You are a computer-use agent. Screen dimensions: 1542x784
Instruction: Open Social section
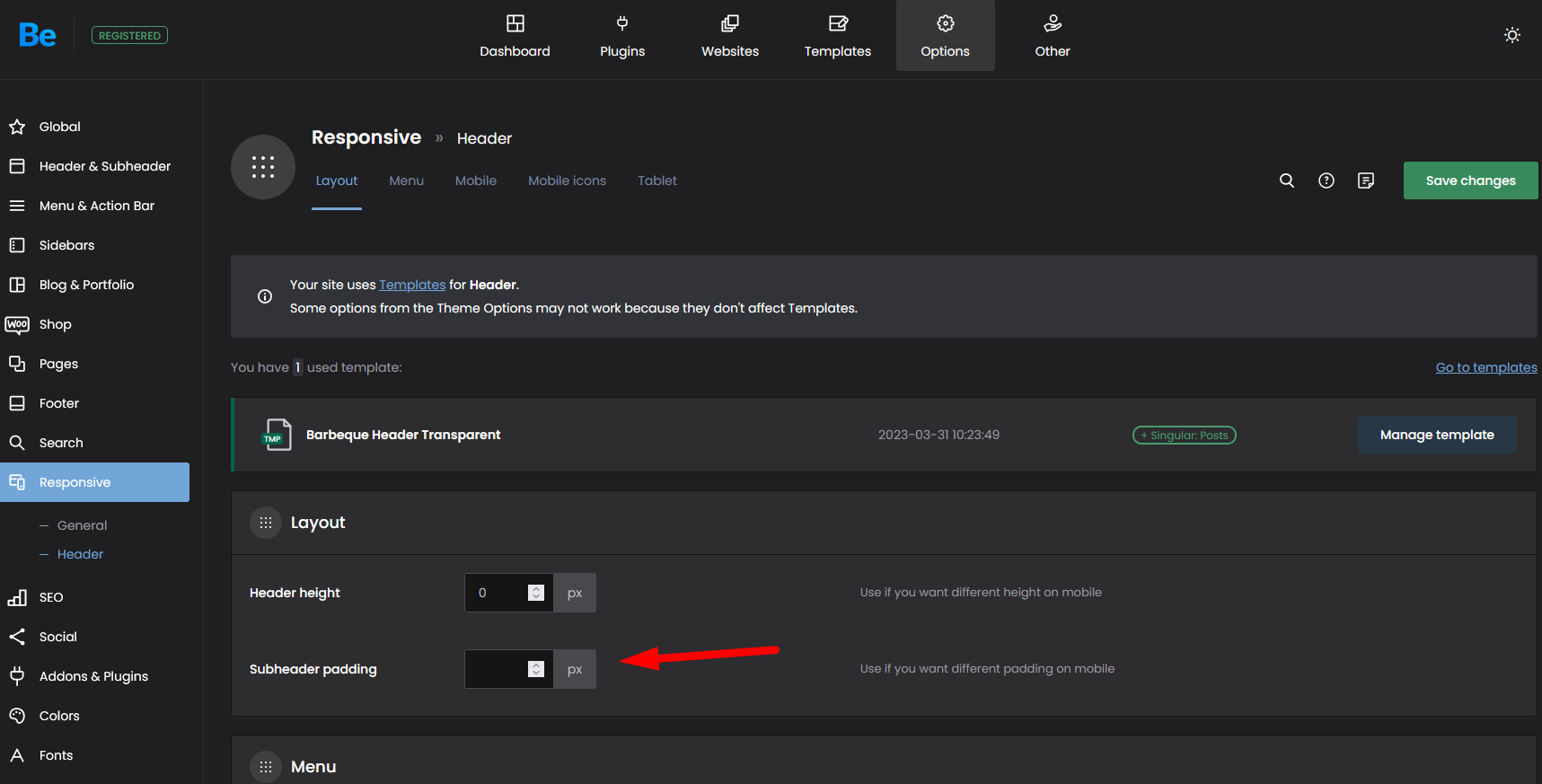[95, 637]
